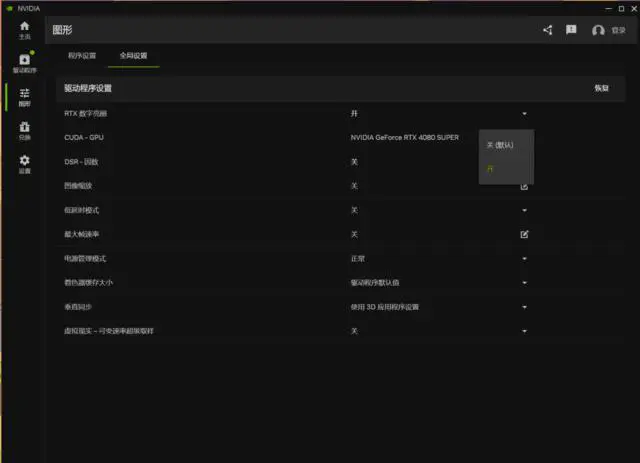Viewport: 640px width, 463px height.
Task: Expand the RTX row dropdown arrow
Action: (524, 114)
